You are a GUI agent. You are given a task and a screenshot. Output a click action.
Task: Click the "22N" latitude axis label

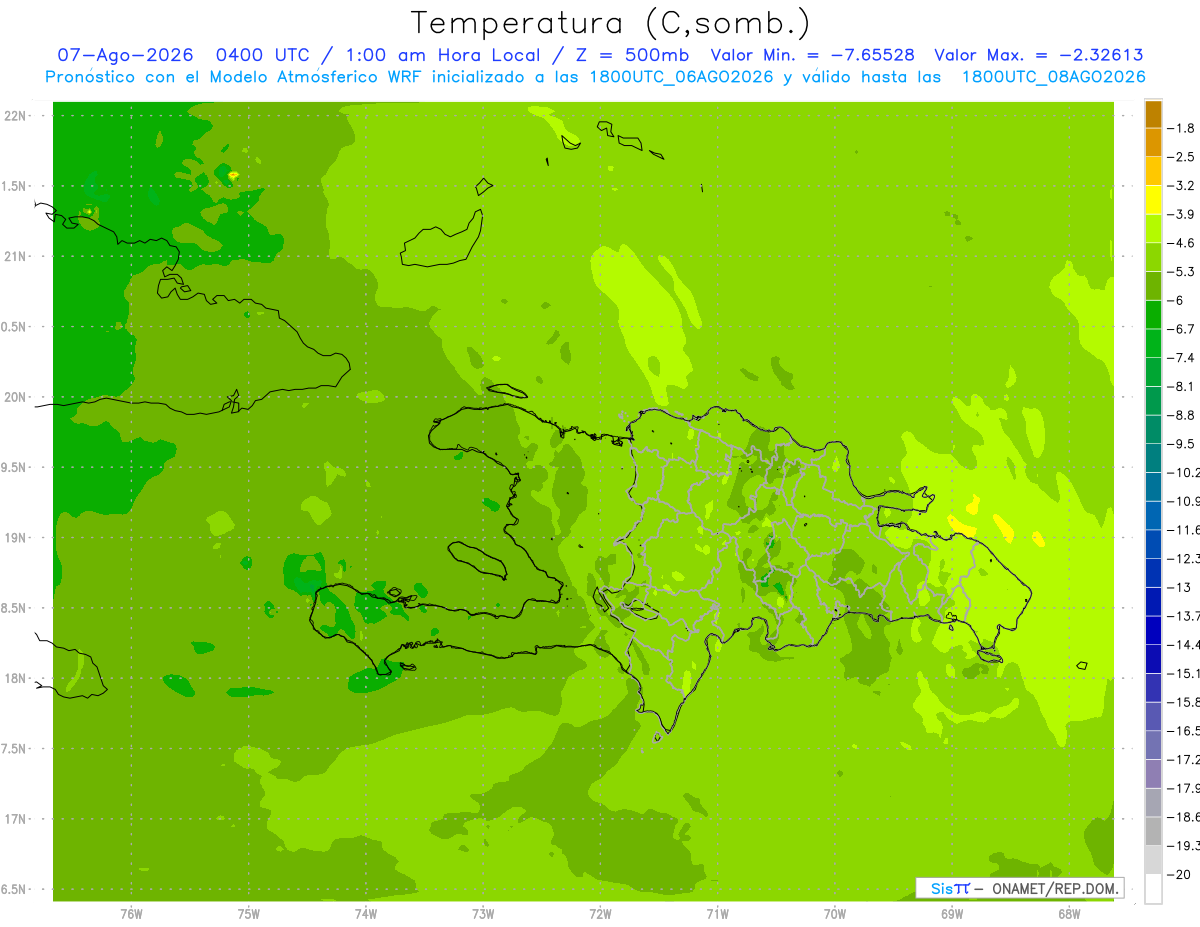tap(16, 116)
